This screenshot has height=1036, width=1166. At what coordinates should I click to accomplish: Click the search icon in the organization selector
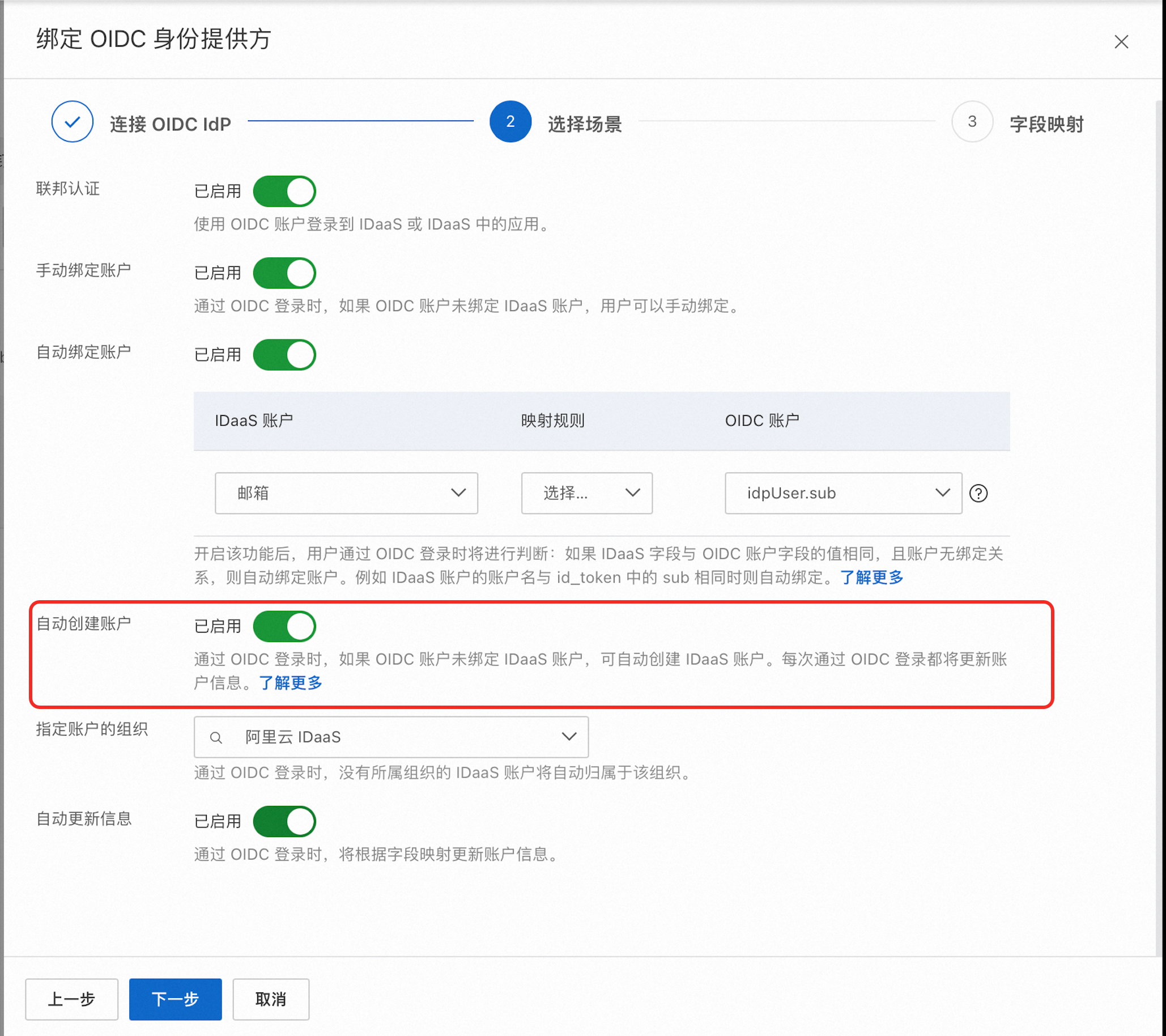(216, 738)
